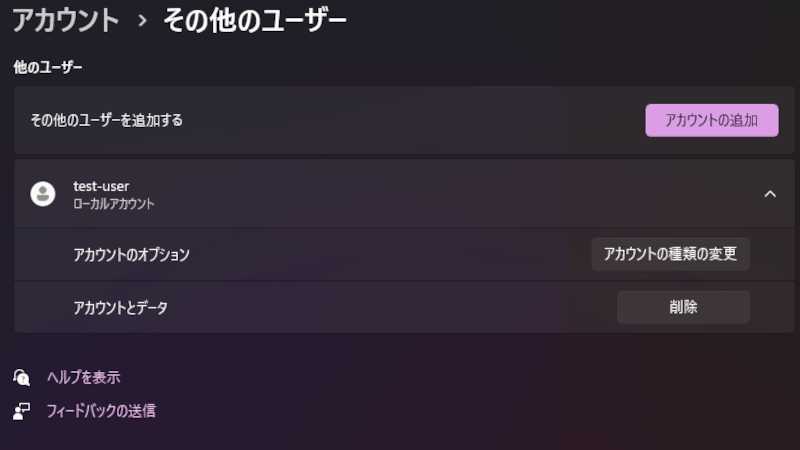Click the test-user avatar icon

43,194
